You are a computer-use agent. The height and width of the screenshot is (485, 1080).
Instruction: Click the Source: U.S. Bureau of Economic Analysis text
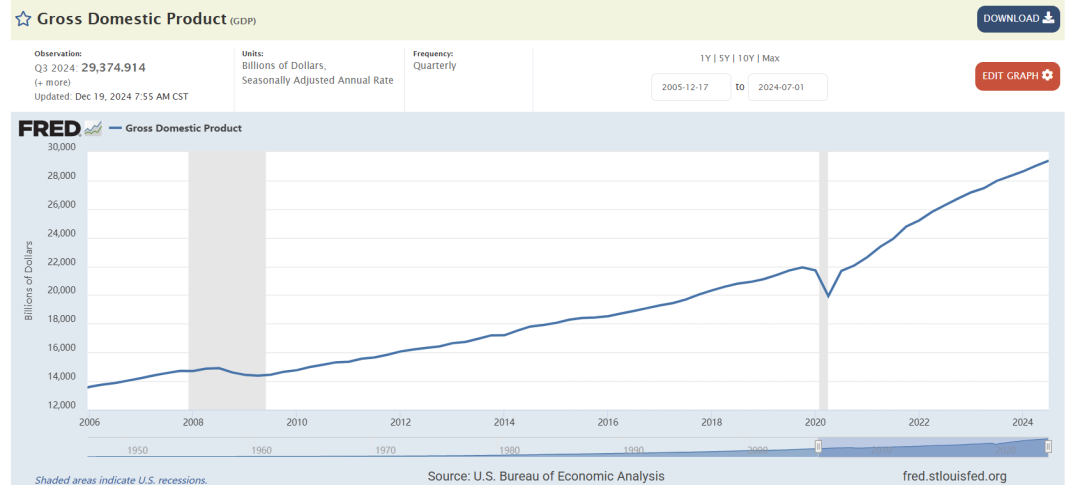pyautogui.click(x=546, y=476)
